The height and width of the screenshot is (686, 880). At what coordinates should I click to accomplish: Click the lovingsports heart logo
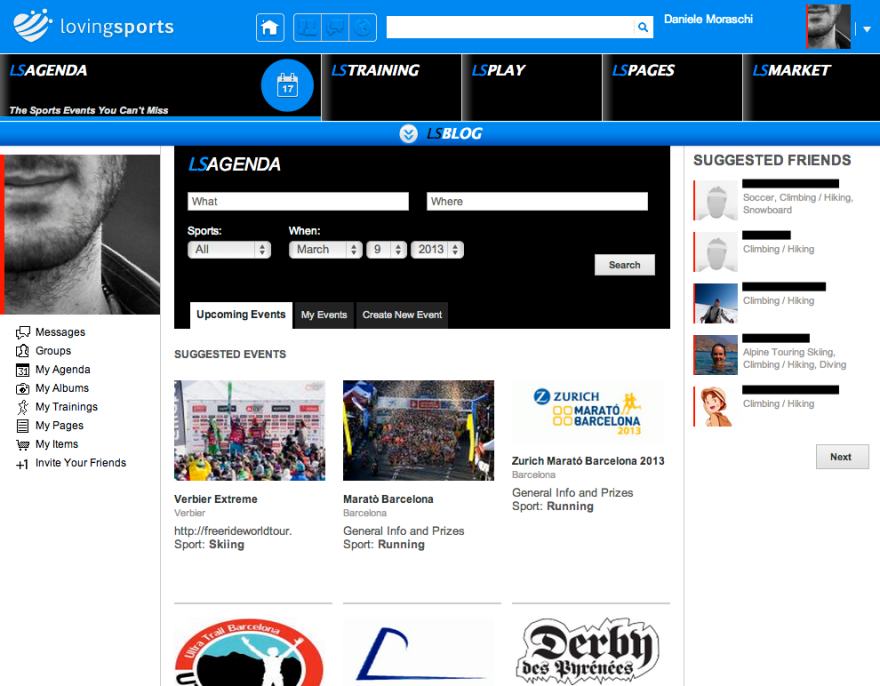pyautogui.click(x=33, y=26)
